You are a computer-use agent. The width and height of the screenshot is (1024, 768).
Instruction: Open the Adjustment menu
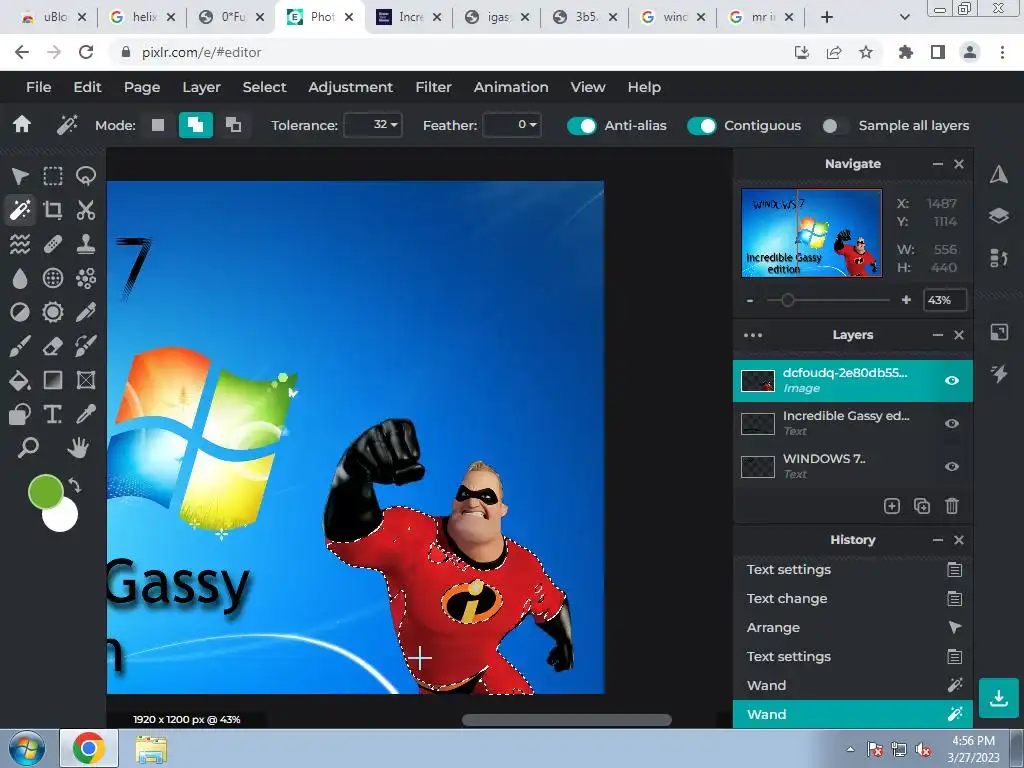pos(351,87)
